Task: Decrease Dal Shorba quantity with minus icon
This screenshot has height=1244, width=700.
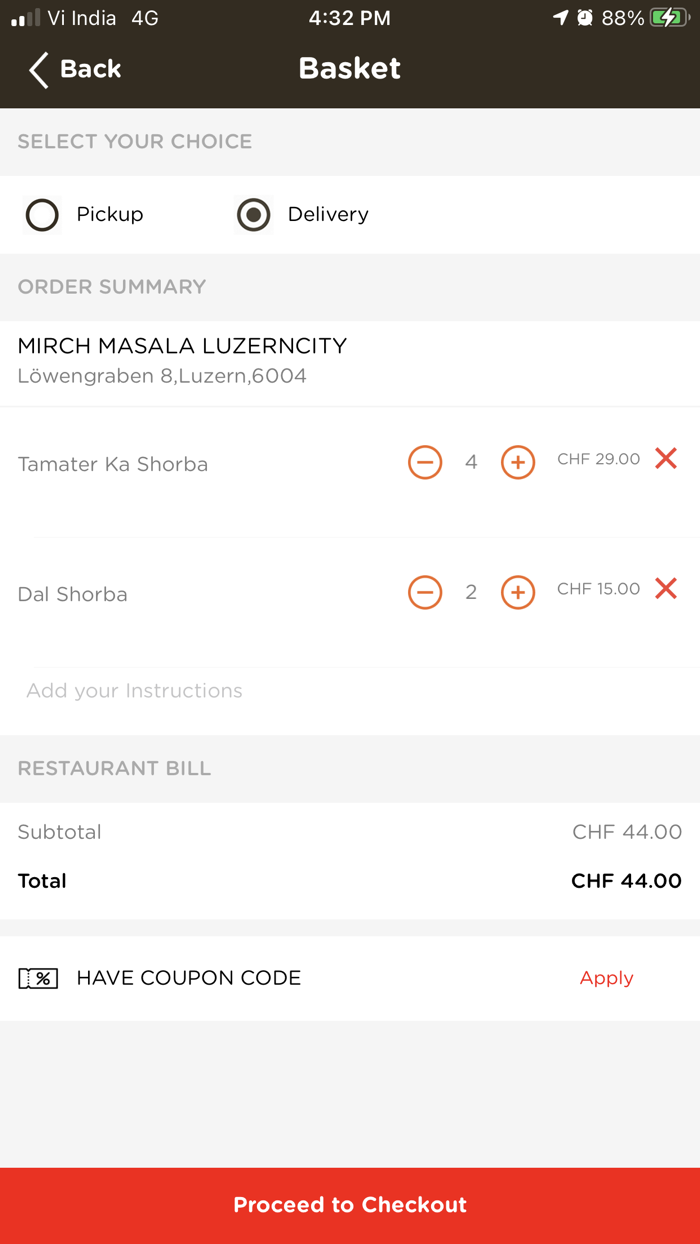Action: click(424, 592)
